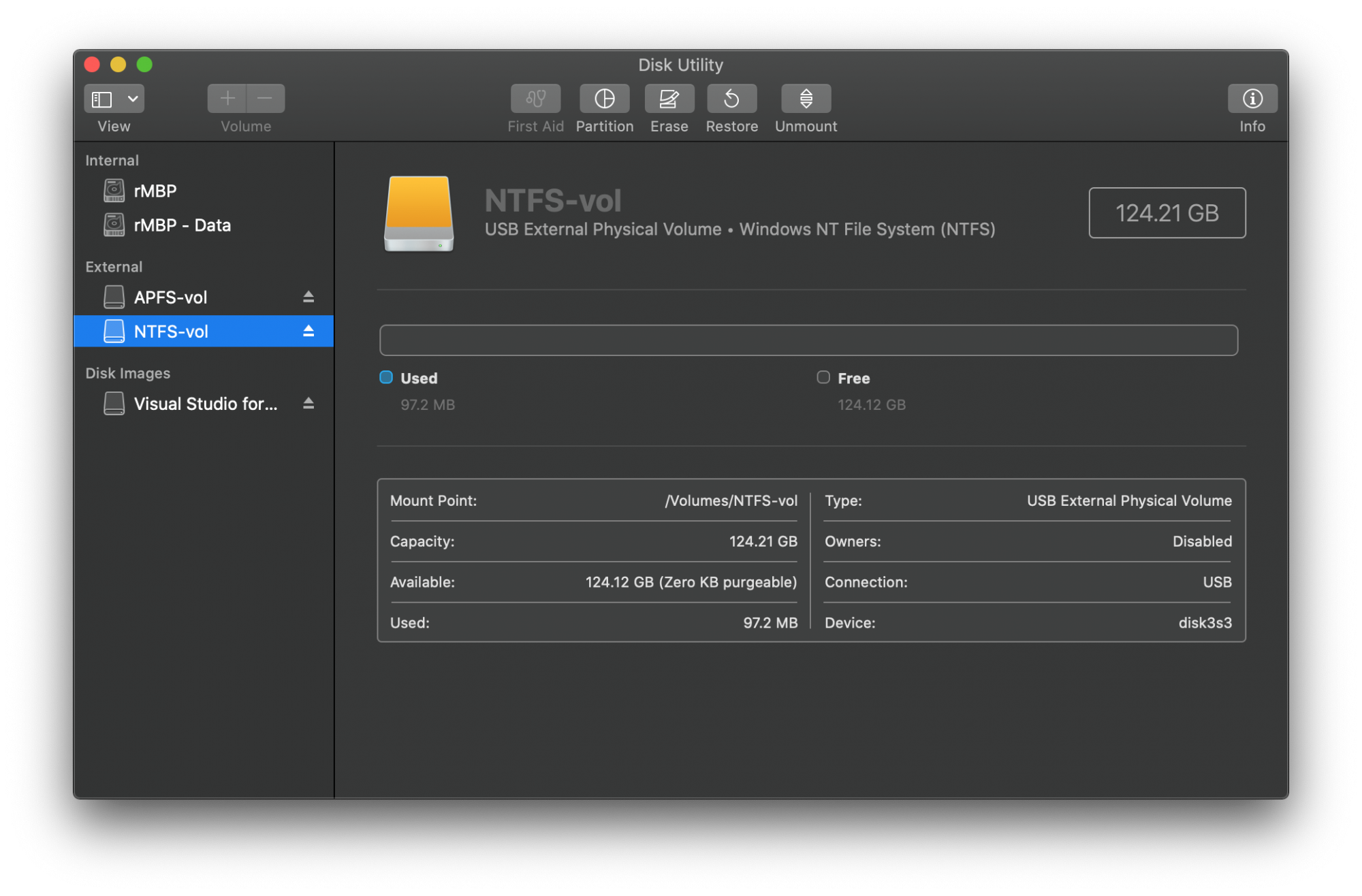Viewport: 1362px width, 896px height.
Task: Click the First Aid stethoscope icon
Action: pyautogui.click(x=535, y=99)
